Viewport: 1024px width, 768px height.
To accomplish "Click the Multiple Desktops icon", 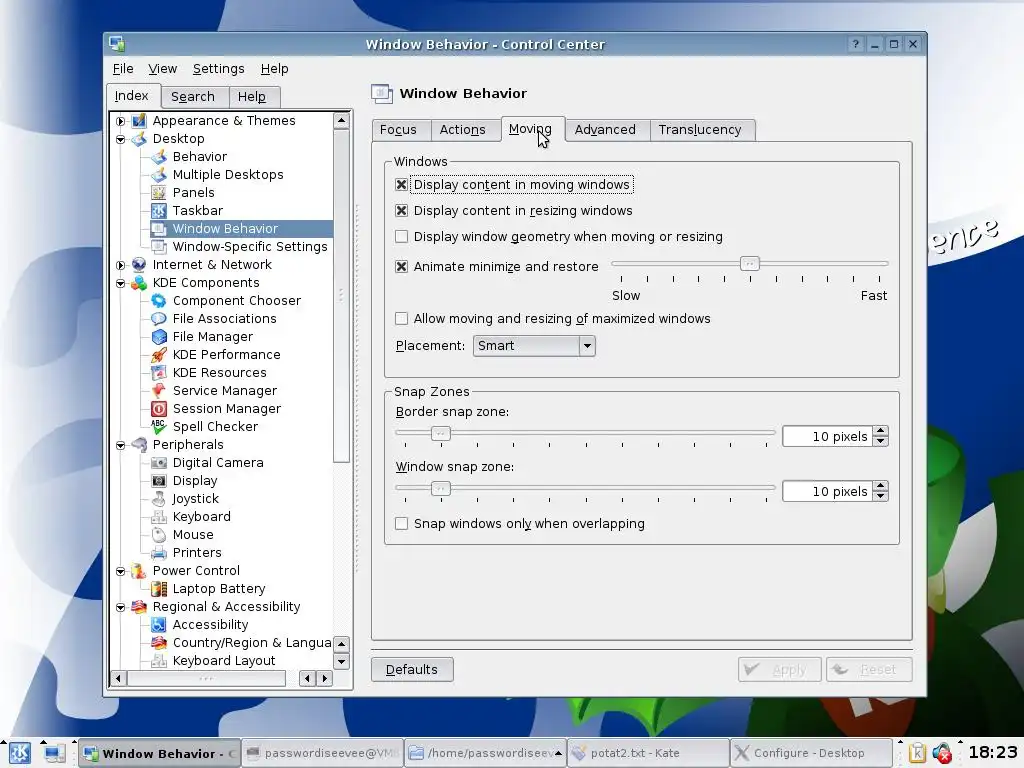I will (159, 174).
